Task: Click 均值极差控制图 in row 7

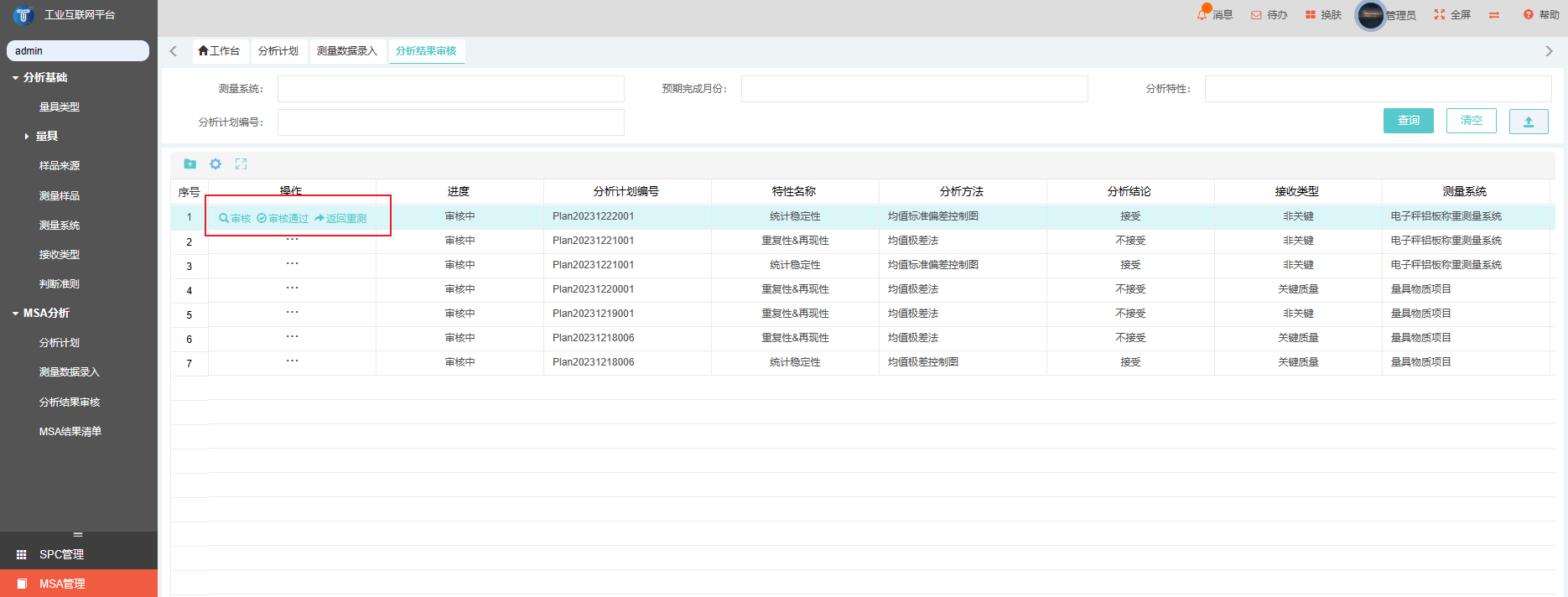Action: click(x=923, y=362)
